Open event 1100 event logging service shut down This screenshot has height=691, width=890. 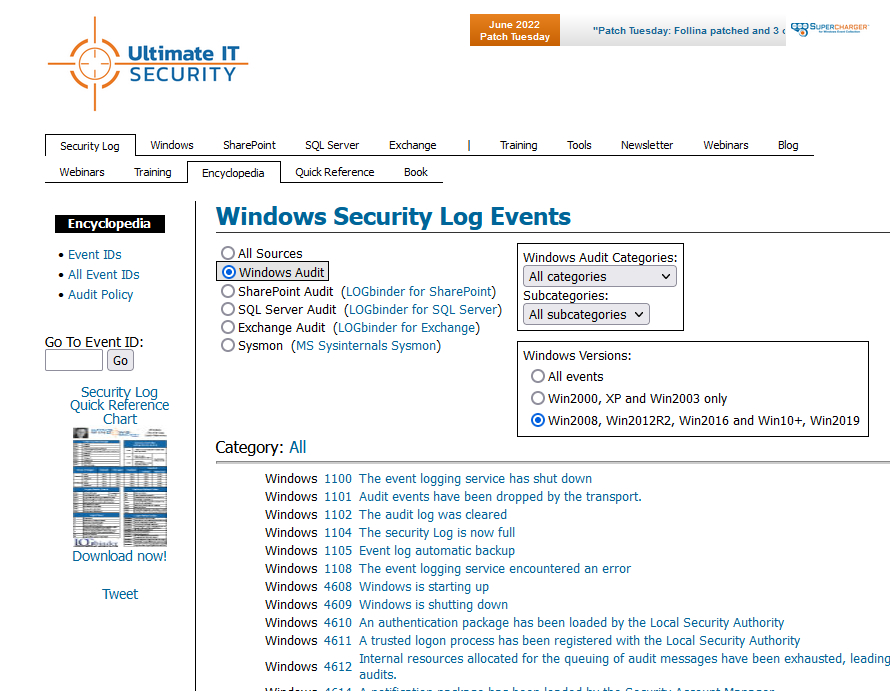coord(475,479)
